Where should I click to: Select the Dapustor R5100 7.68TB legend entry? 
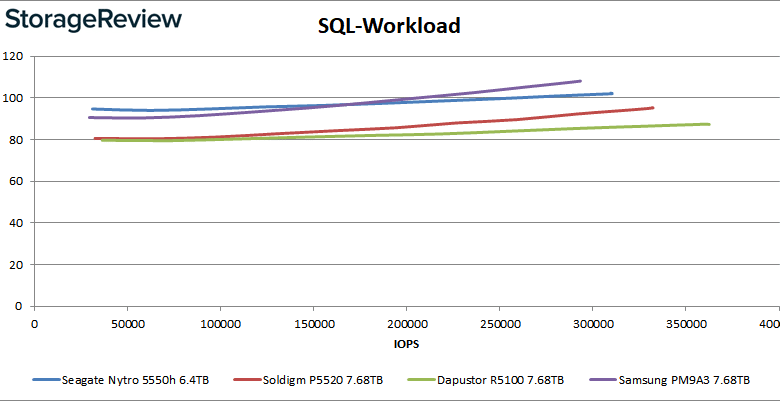point(486,381)
